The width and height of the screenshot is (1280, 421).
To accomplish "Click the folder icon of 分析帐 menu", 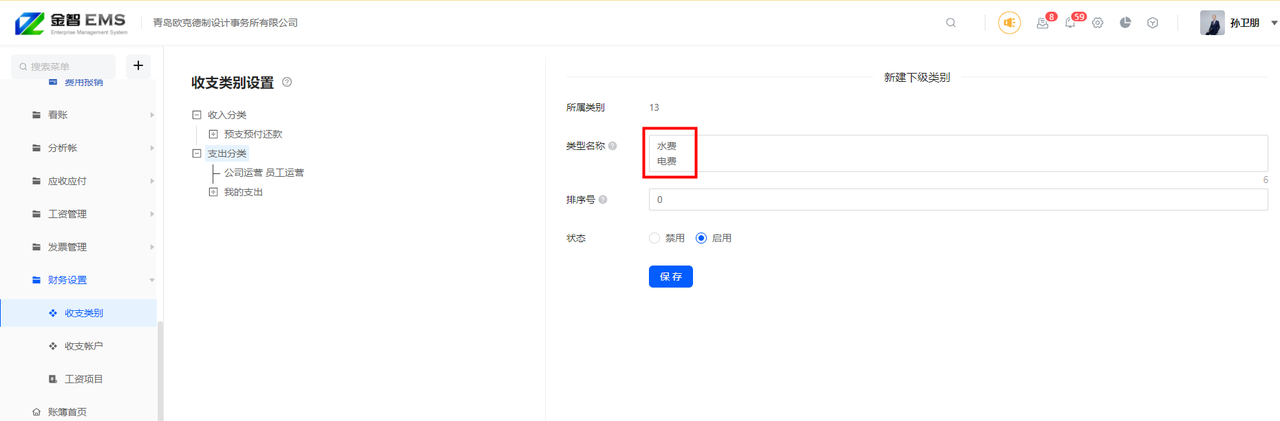I will [37, 148].
